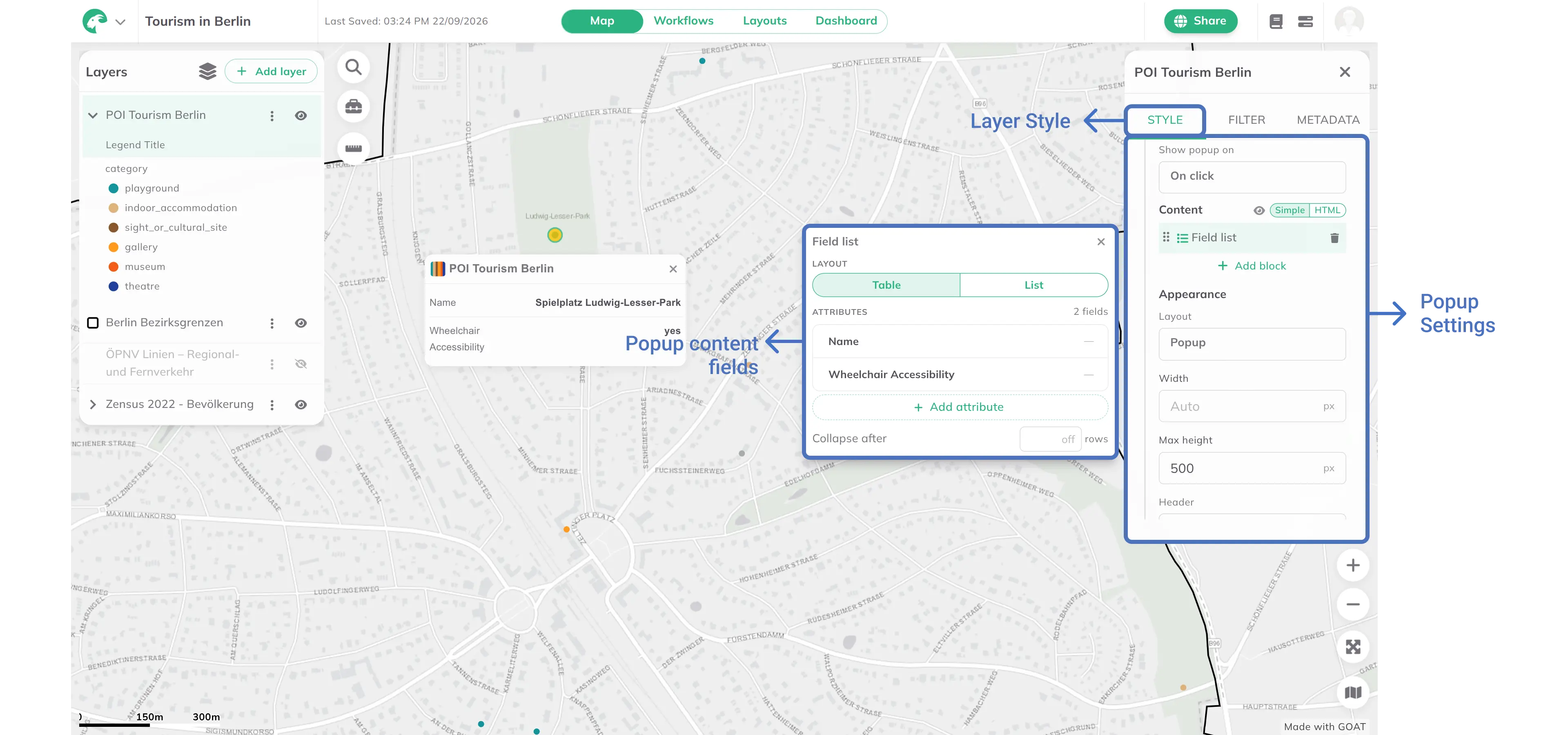The height and width of the screenshot is (735, 1568).
Task: Open options menu for POI Tourism Berlin layer
Action: click(x=272, y=116)
